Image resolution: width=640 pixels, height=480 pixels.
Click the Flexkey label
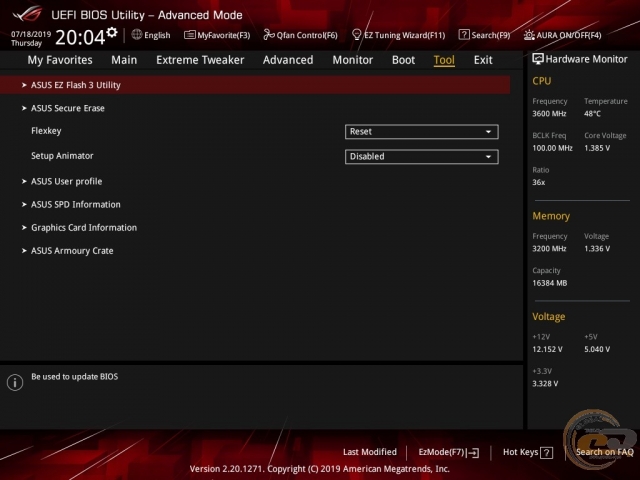coord(46,131)
